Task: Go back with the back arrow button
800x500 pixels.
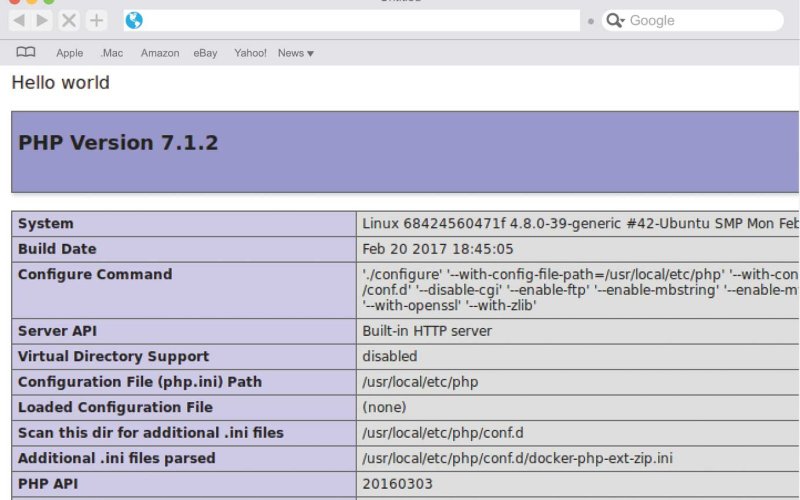Action: point(19,21)
